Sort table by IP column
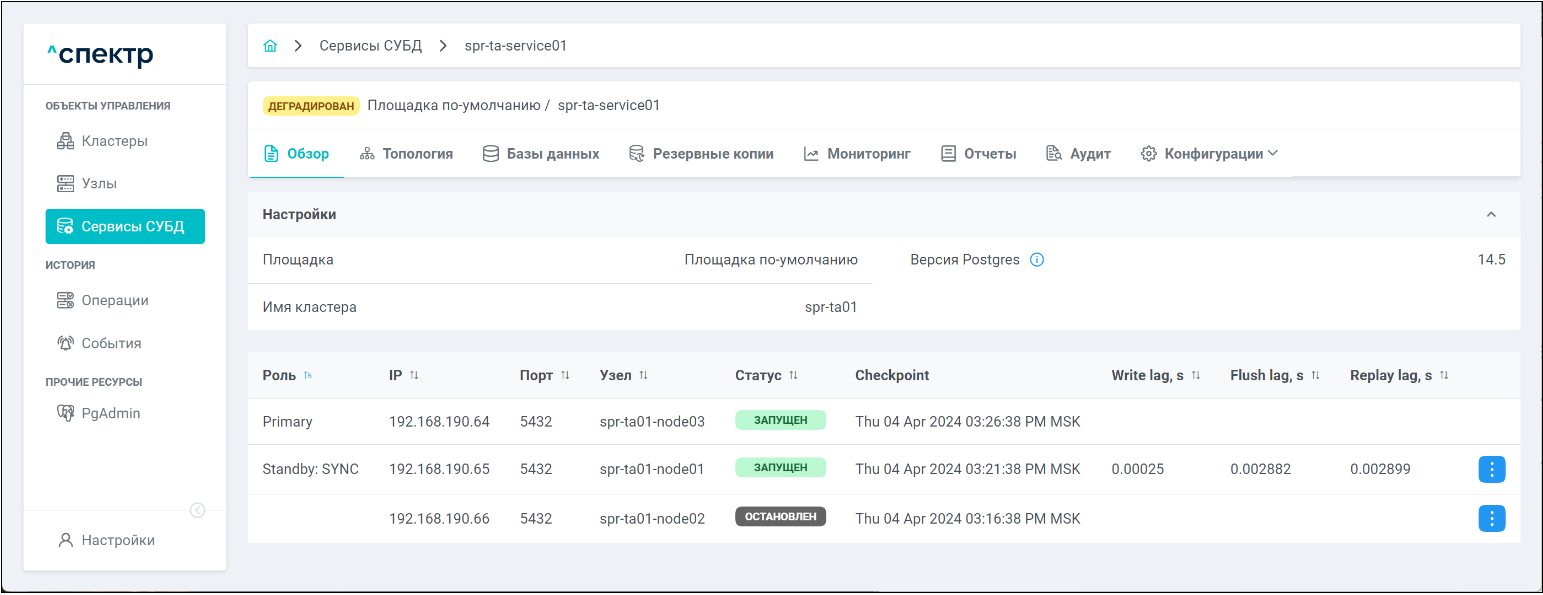 tap(414, 375)
